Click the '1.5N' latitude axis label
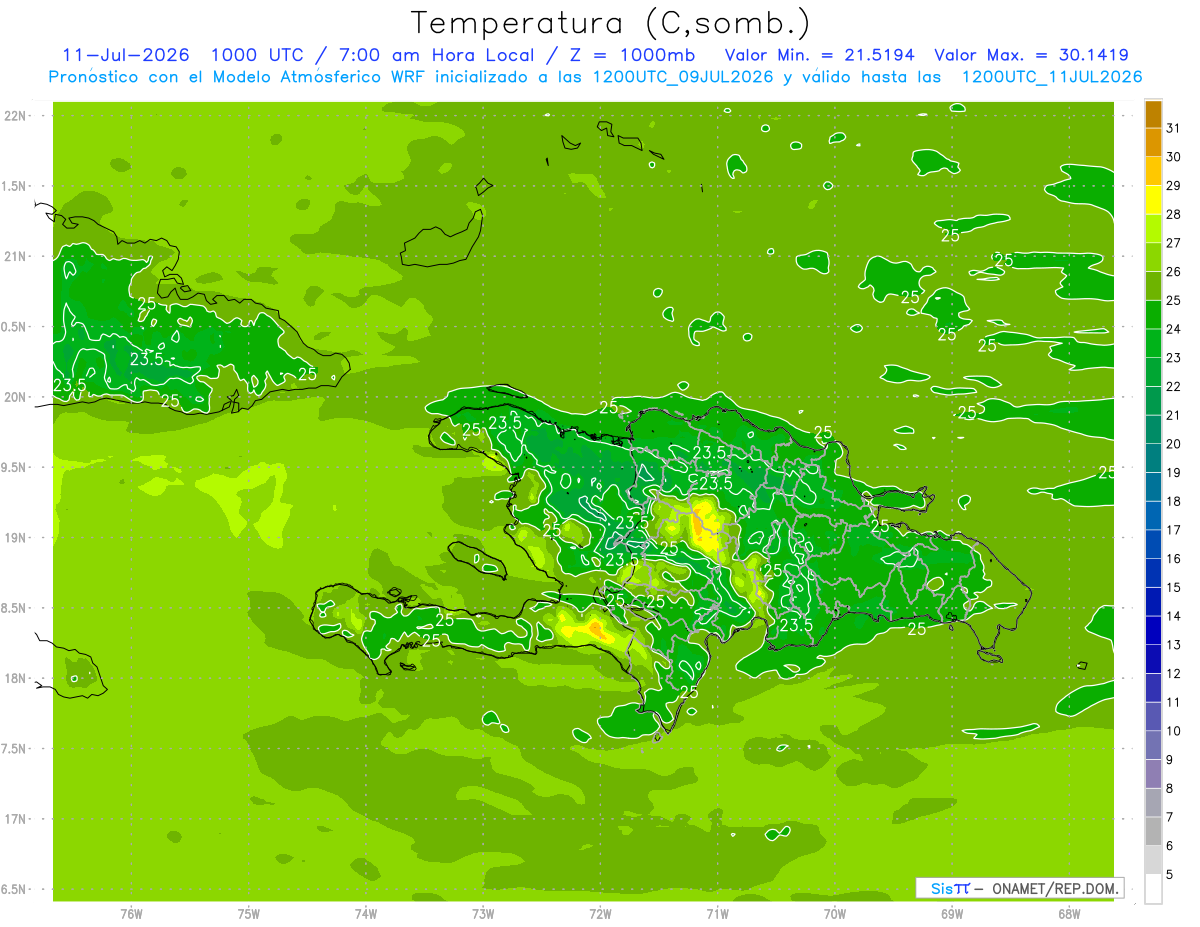Image resolution: width=1200 pixels, height=927 pixels. pyautogui.click(x=15, y=187)
